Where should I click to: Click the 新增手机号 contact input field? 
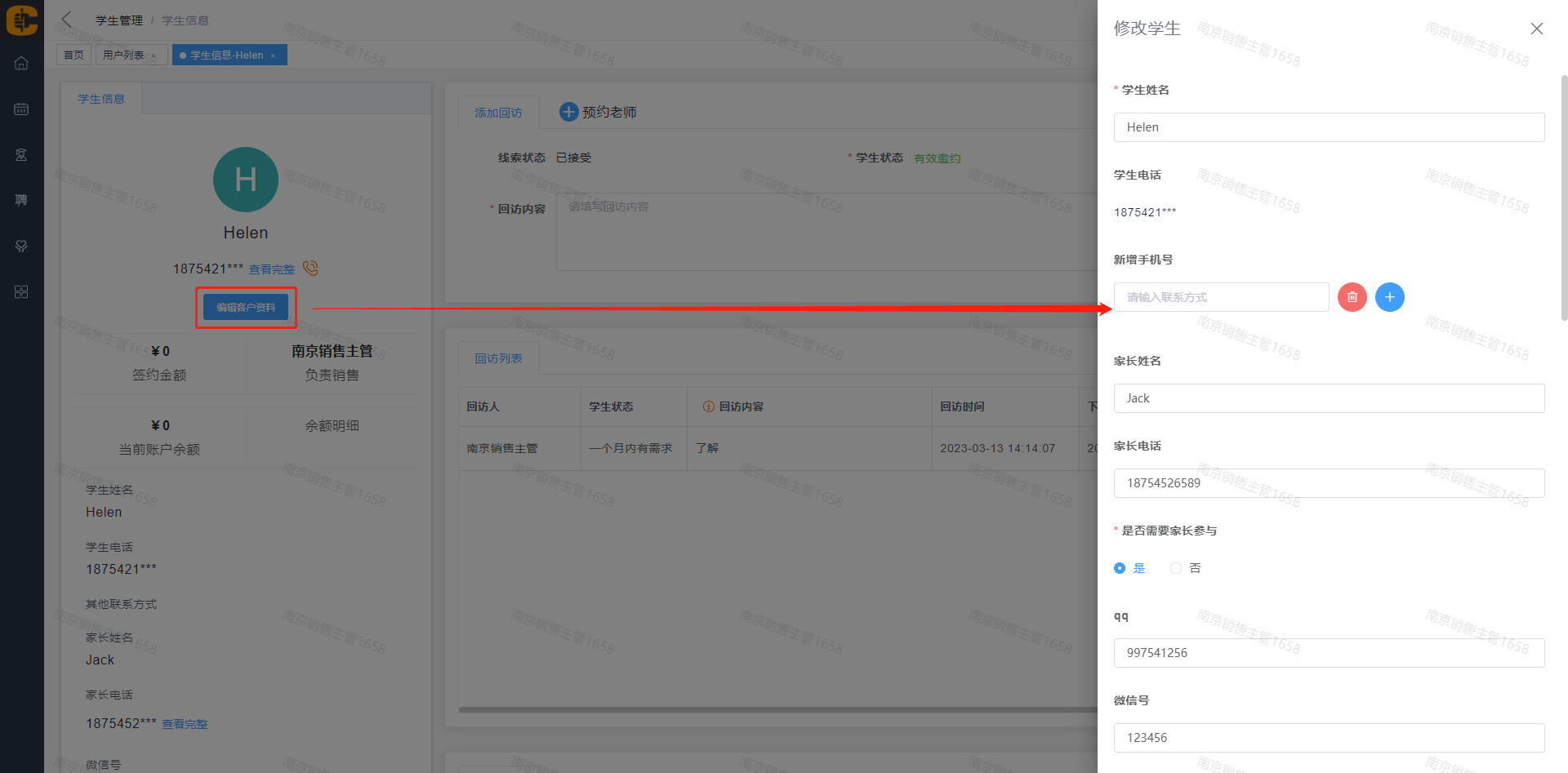click(x=1220, y=297)
